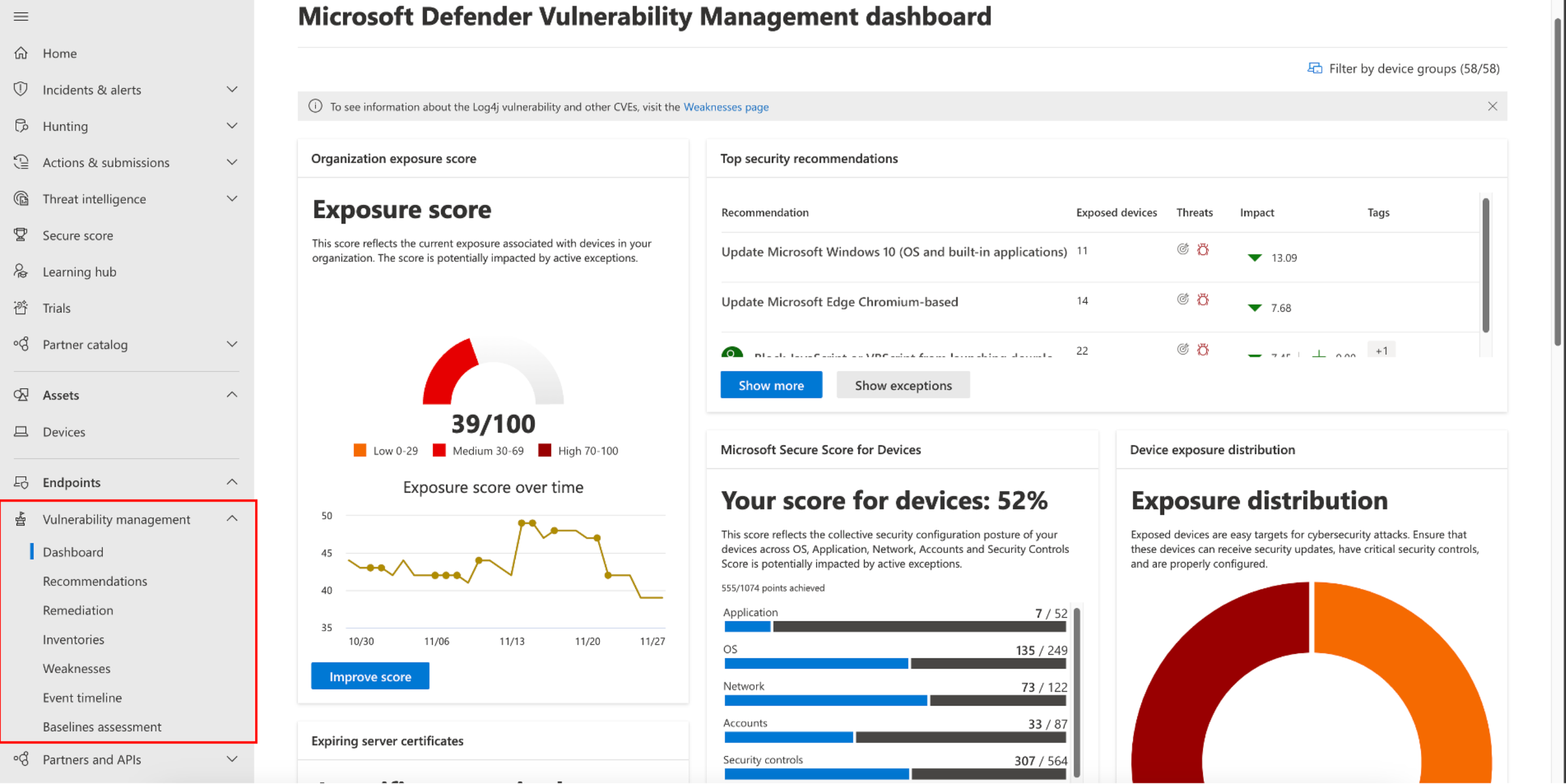This screenshot has width=1566, height=784.
Task: Click the Threat intelligence sidebar icon
Action: (x=21, y=198)
